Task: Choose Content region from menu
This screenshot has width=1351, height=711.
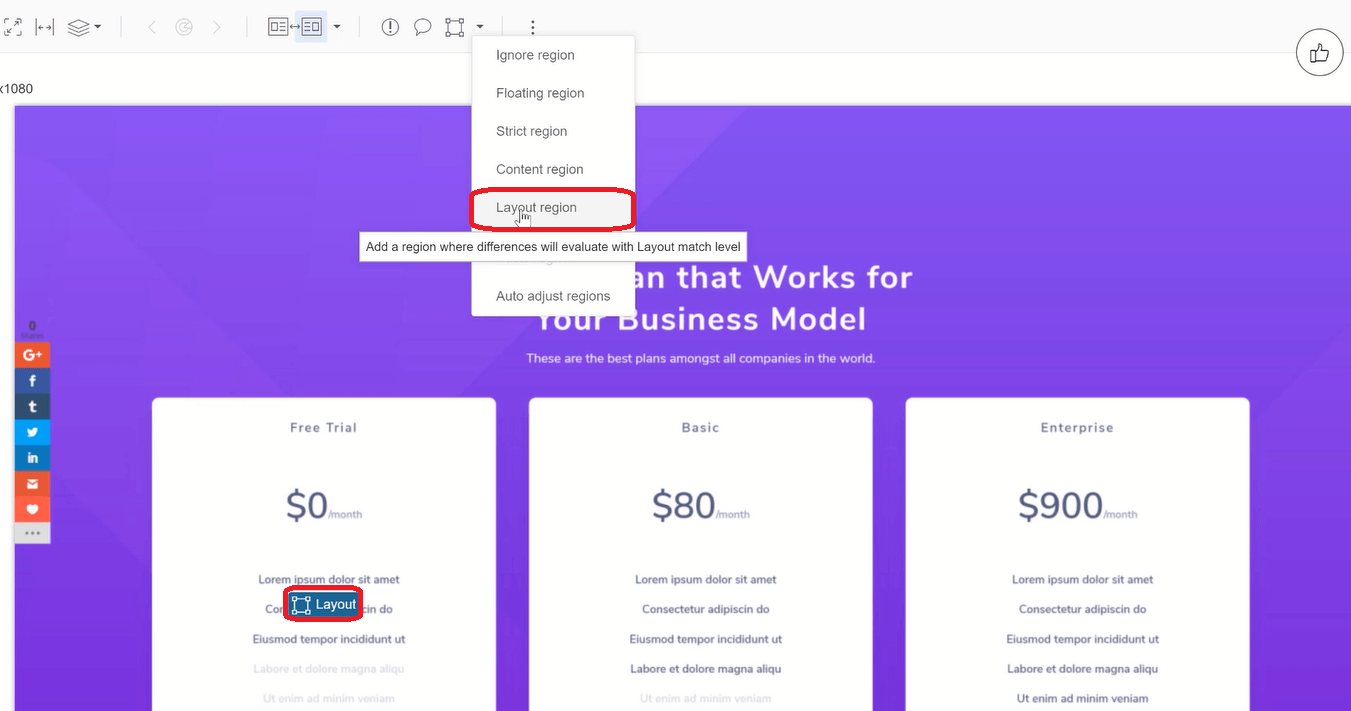Action: point(553,169)
